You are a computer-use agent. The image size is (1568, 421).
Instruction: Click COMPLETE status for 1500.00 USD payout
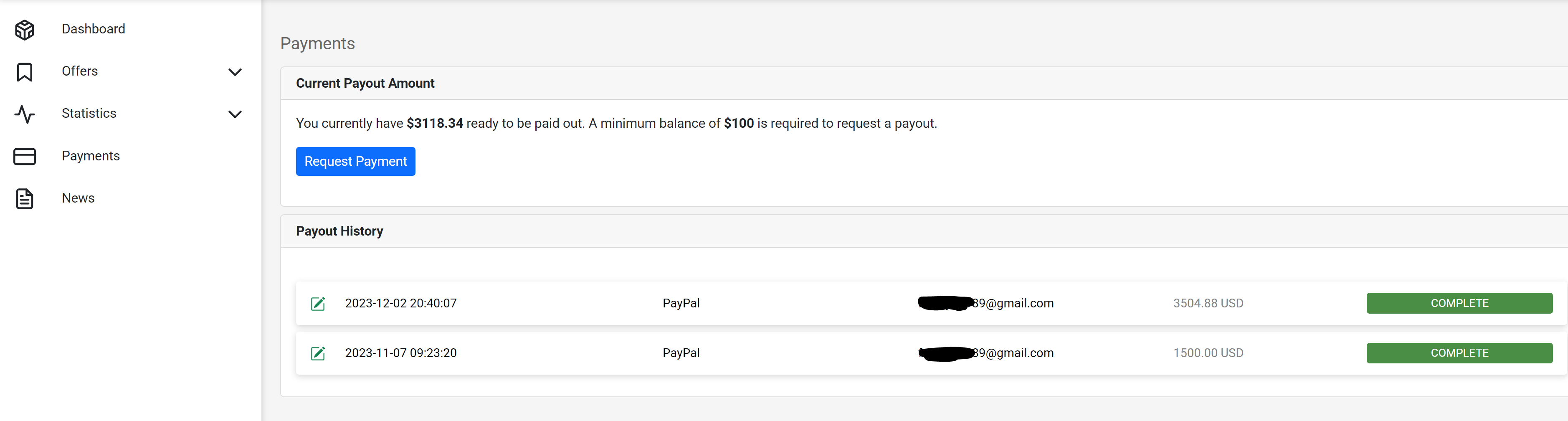point(1459,353)
